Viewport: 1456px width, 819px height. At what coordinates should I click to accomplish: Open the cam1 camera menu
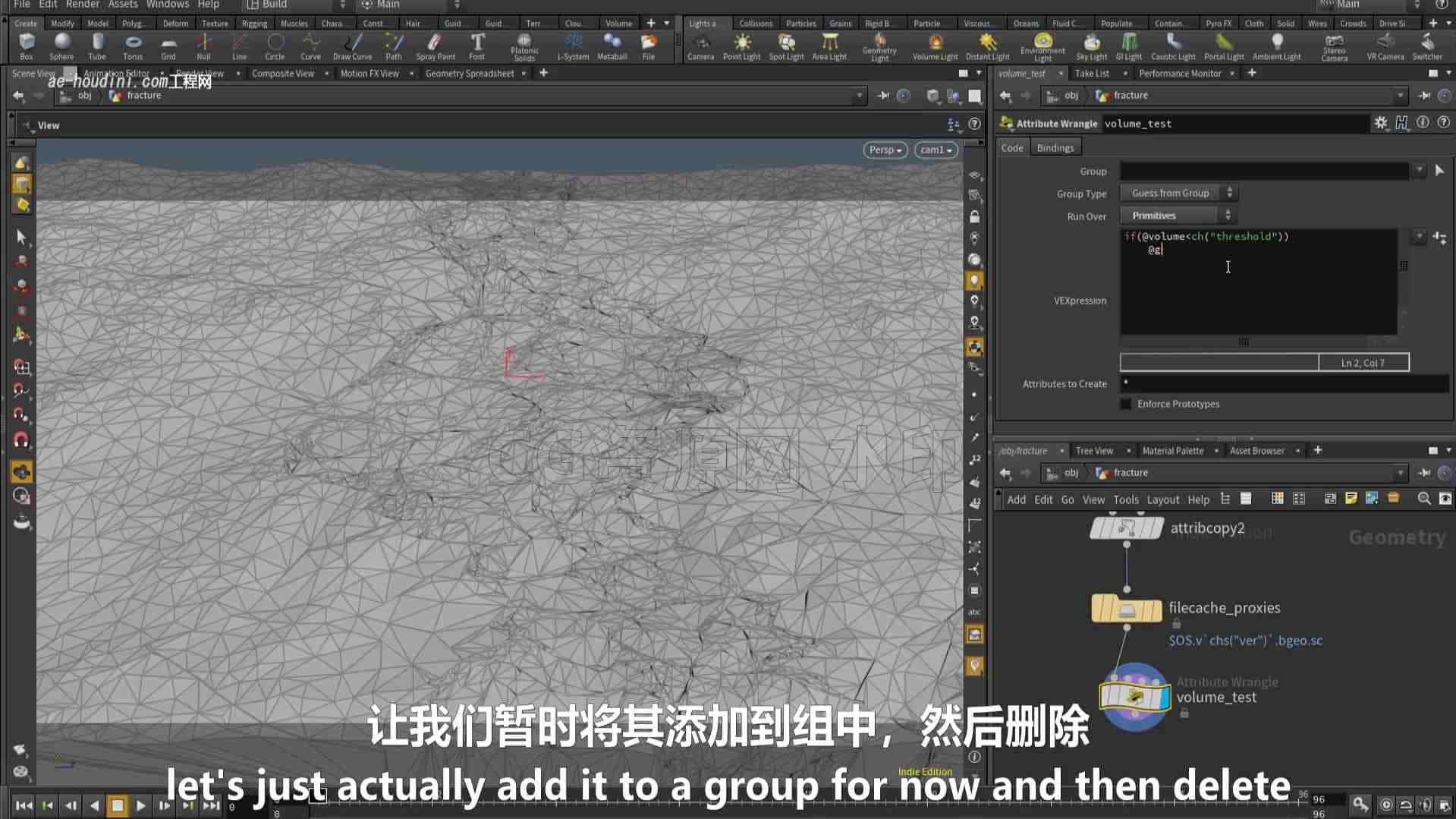tap(935, 150)
